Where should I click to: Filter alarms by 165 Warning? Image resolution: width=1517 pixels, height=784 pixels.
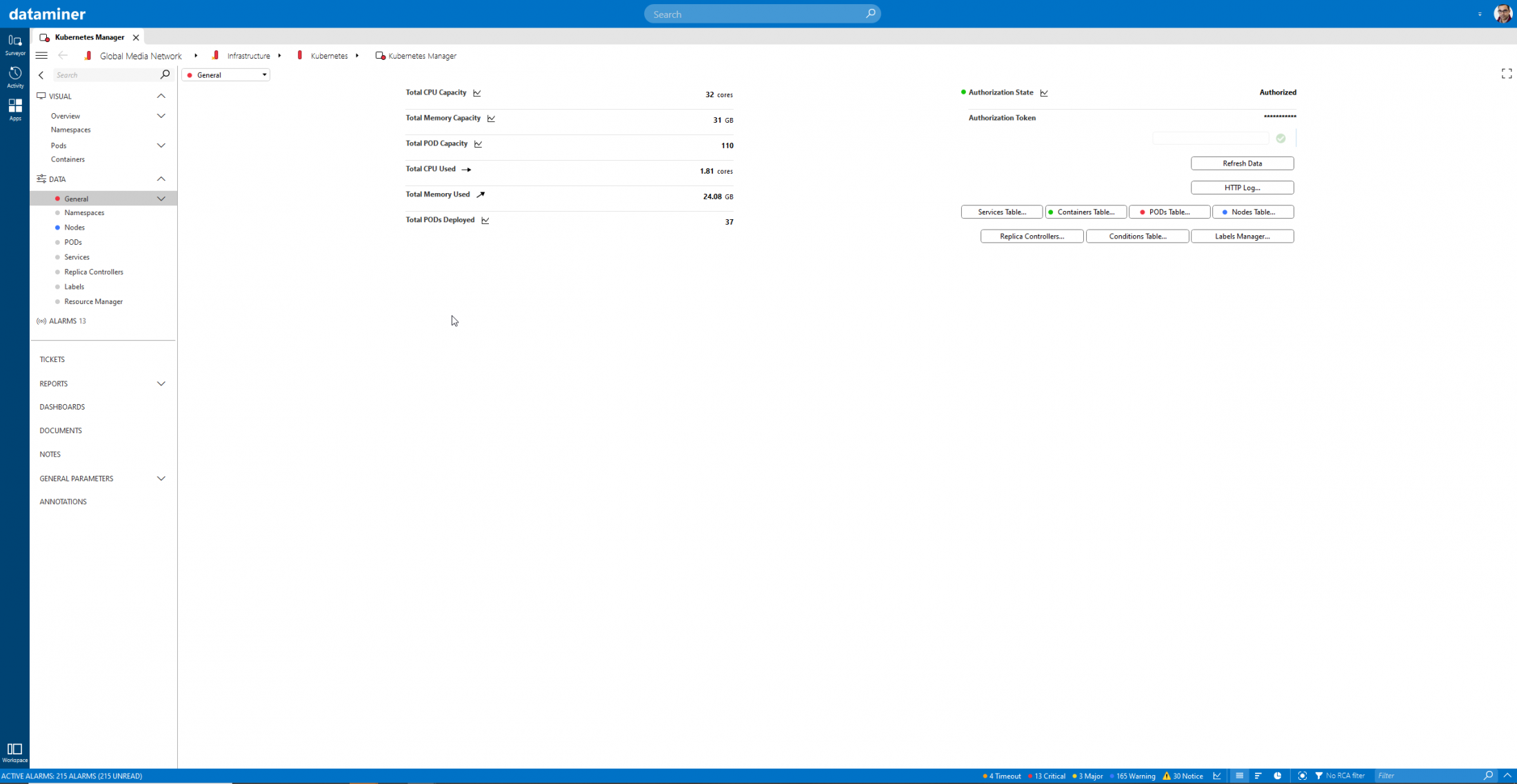(1132, 776)
